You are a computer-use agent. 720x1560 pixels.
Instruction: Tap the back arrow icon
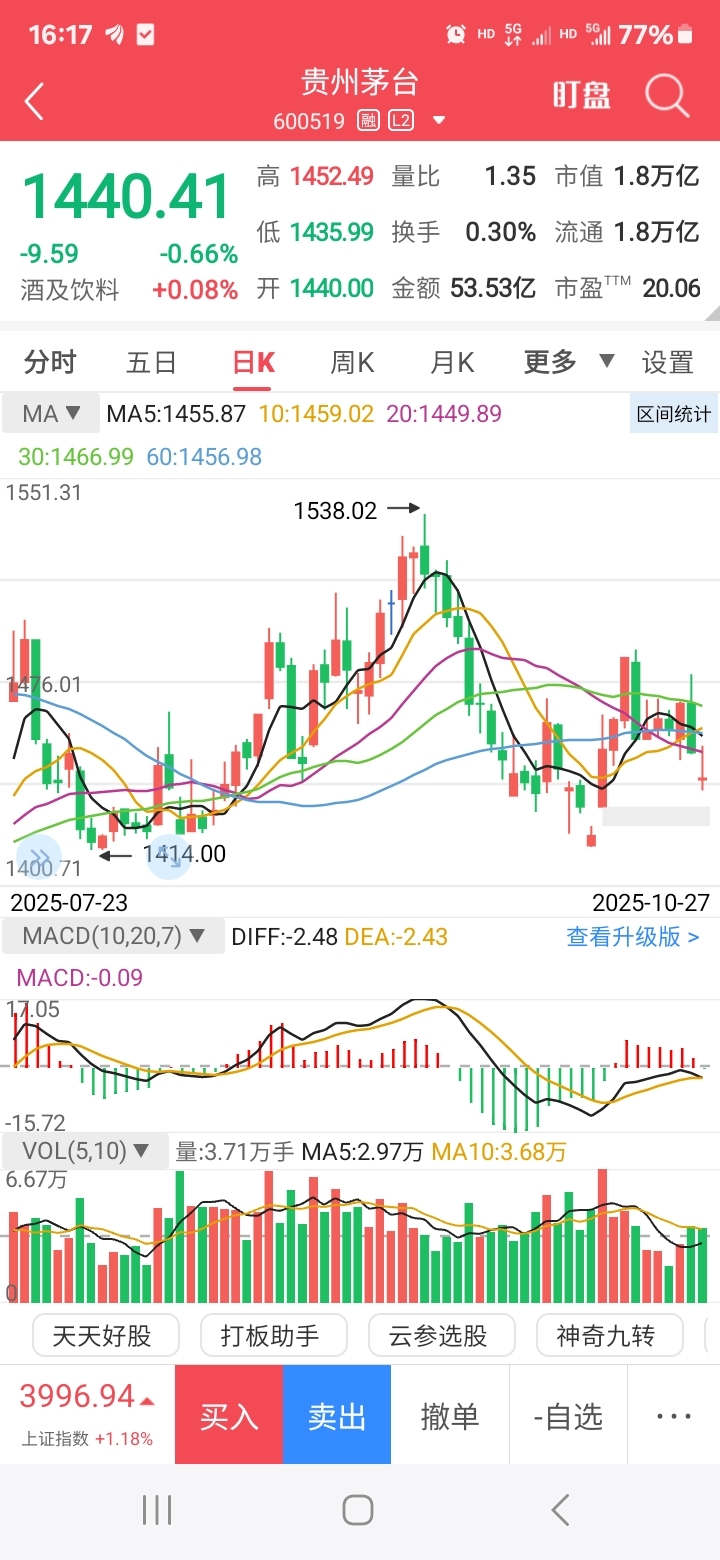point(35,101)
